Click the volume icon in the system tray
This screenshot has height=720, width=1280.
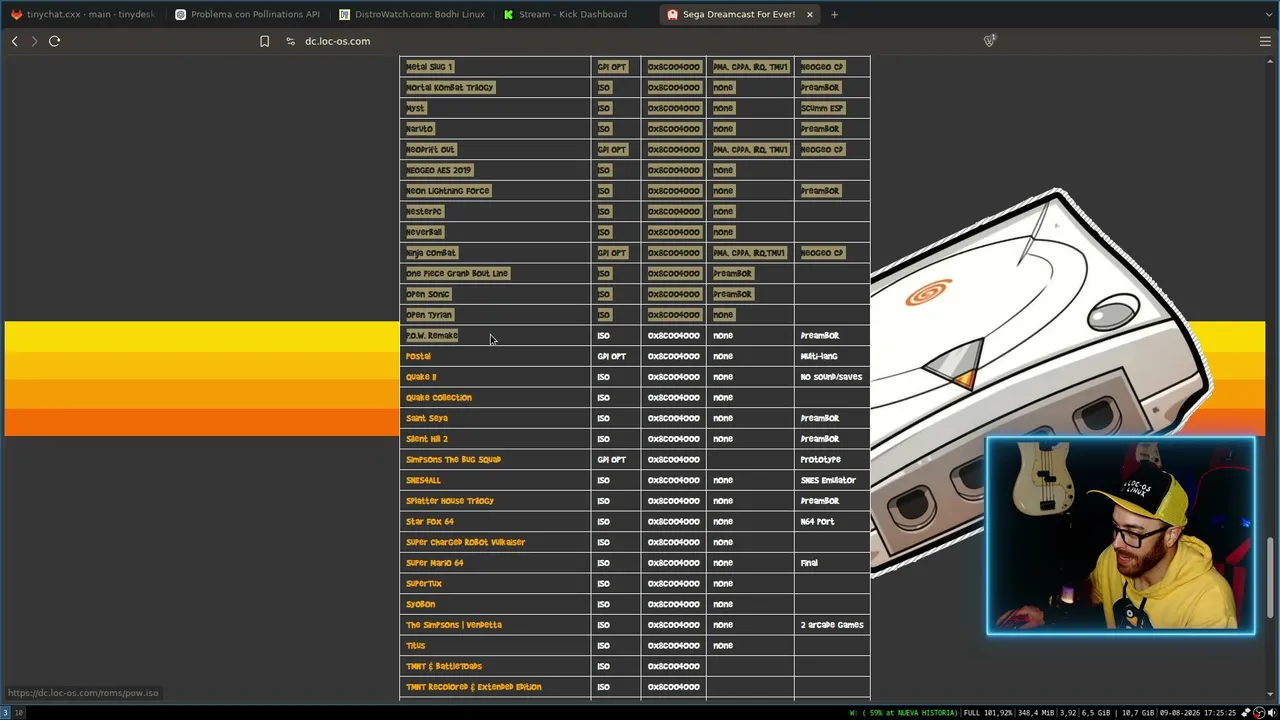click(x=1272, y=713)
